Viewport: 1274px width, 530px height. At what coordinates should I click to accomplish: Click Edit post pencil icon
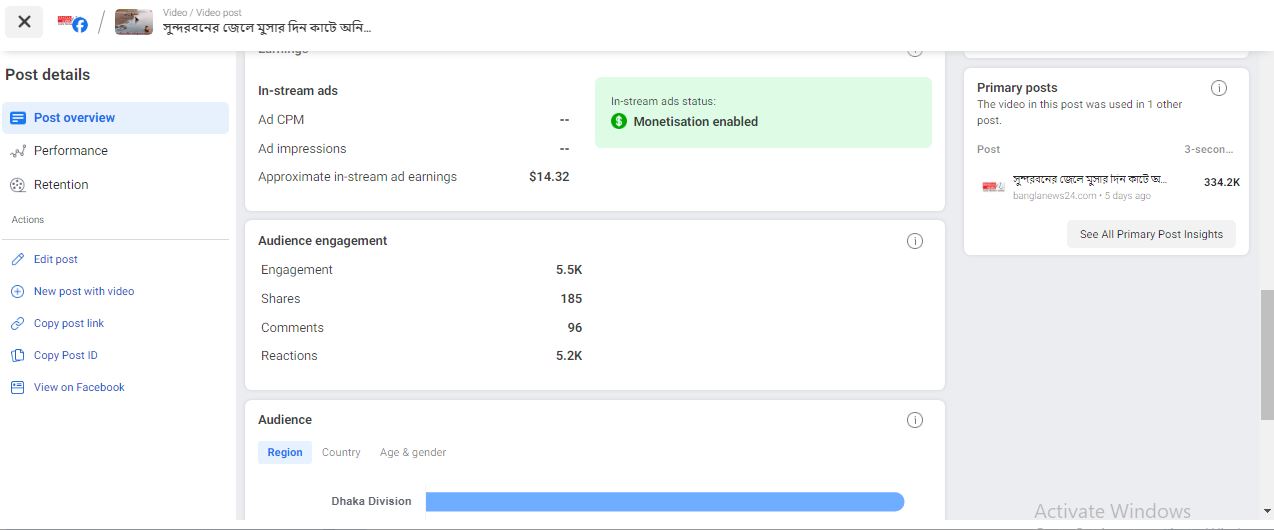click(17, 260)
